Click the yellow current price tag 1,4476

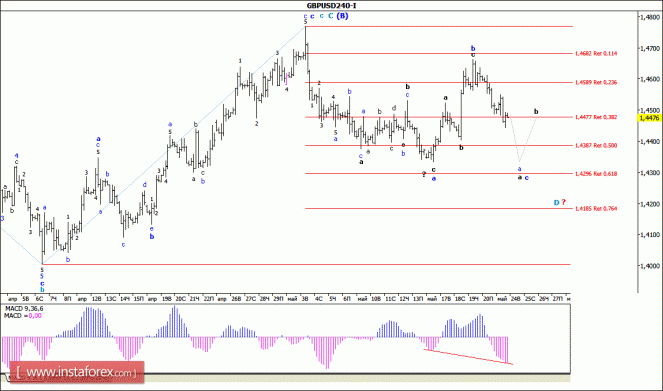[x=649, y=118]
